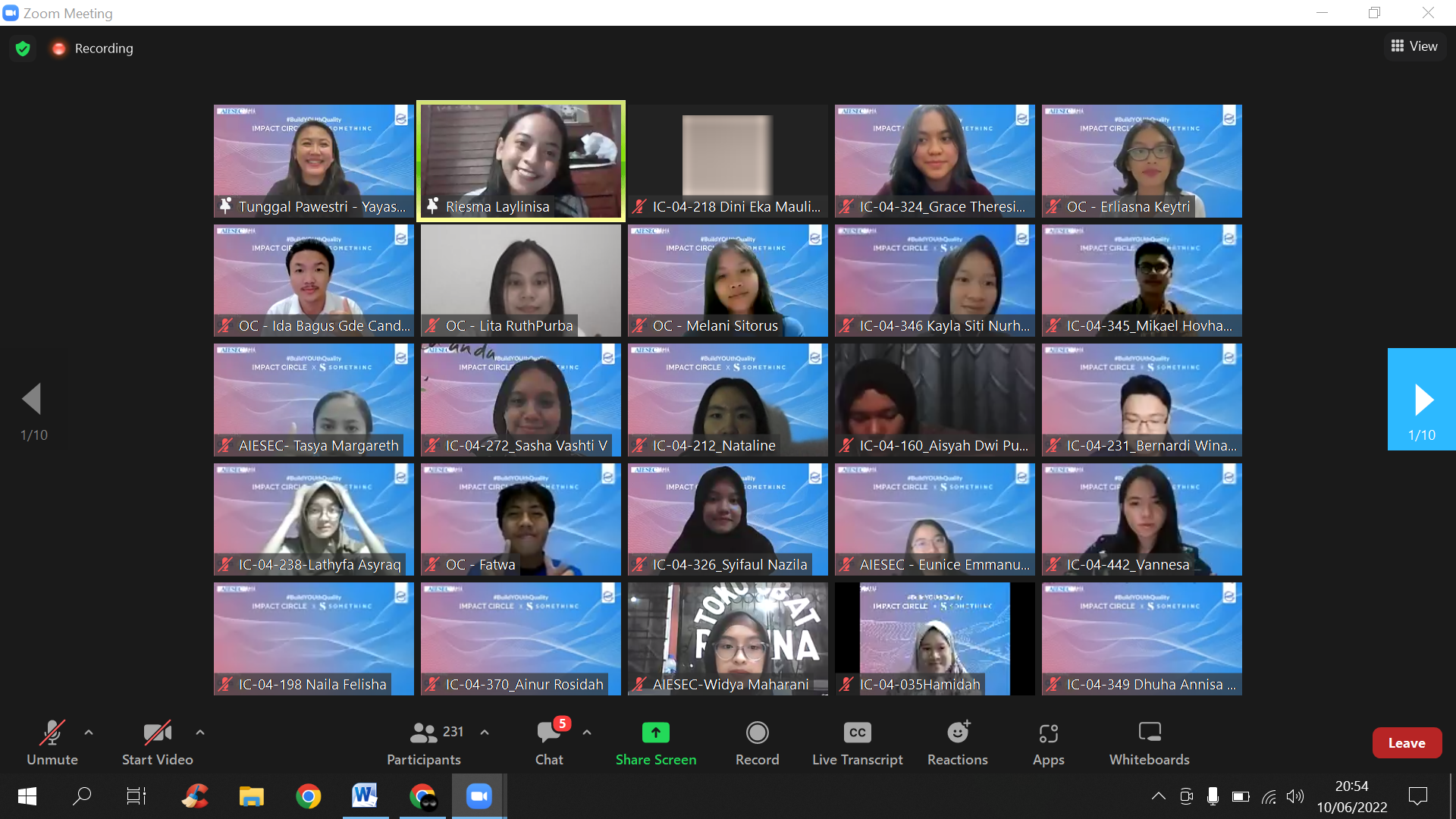The image size is (1456, 819).
Task: Go to next gallery page
Action: coord(1422,400)
